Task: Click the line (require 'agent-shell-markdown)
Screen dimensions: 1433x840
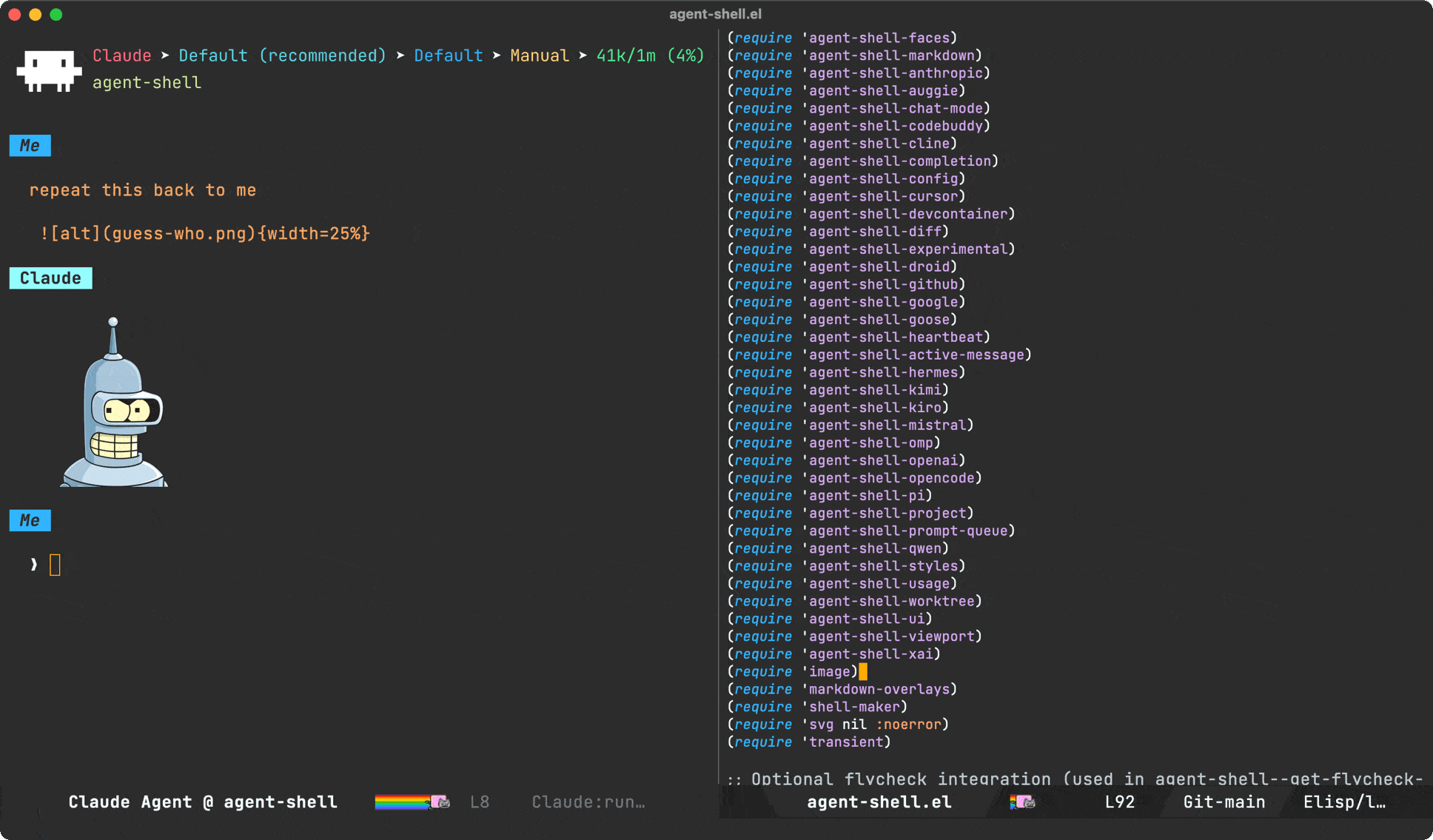Action: 855,56
